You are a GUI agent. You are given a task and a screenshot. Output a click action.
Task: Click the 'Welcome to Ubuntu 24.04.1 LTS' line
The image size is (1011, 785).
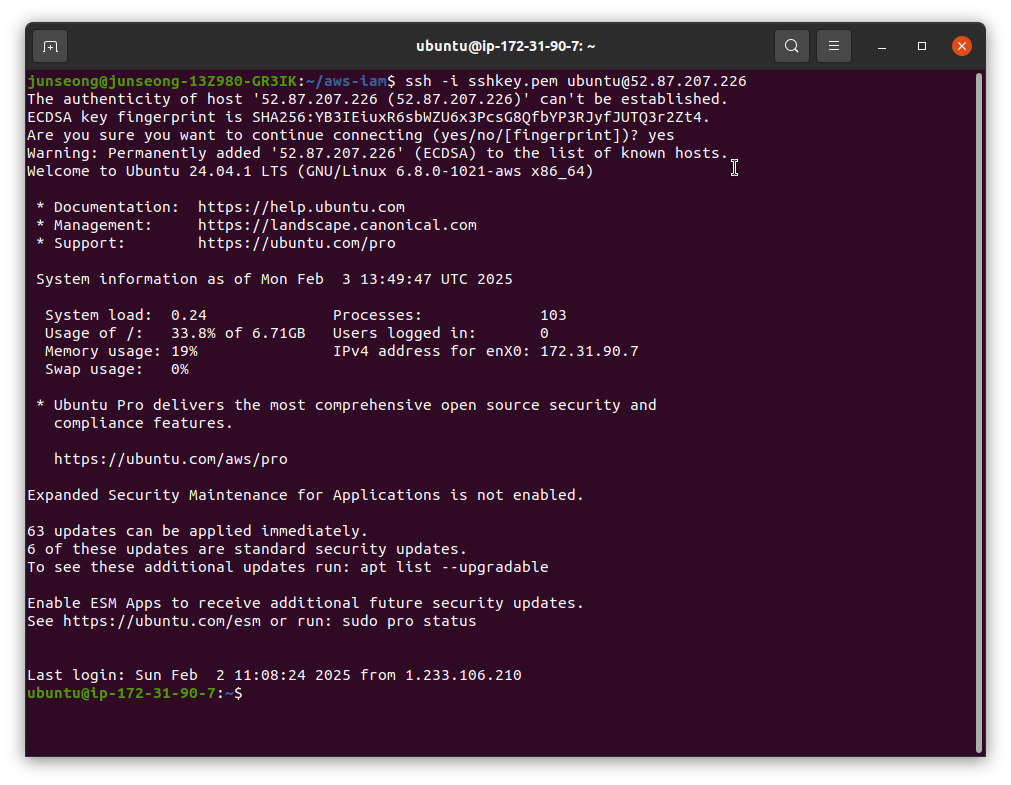coord(310,172)
